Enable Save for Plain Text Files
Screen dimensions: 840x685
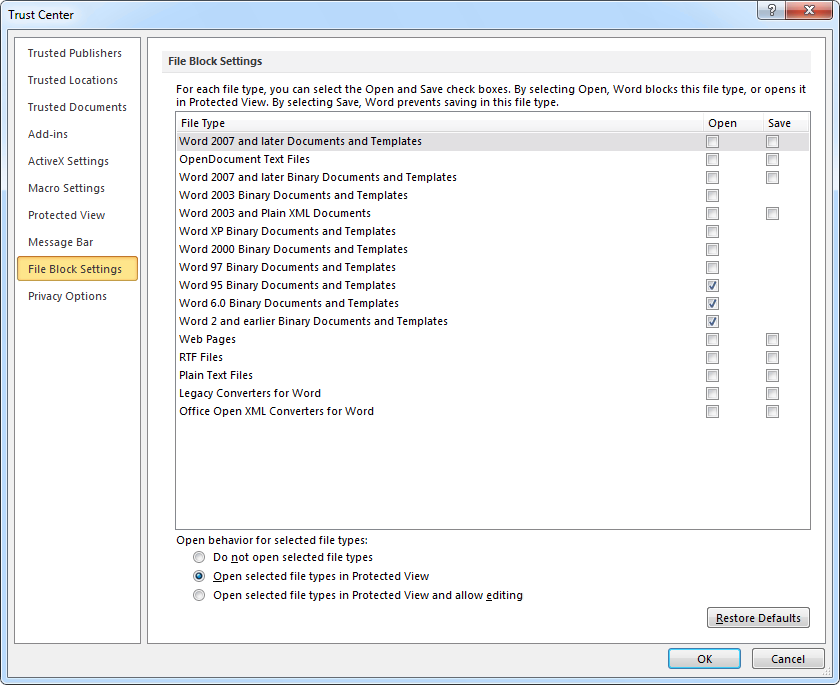click(x=772, y=375)
